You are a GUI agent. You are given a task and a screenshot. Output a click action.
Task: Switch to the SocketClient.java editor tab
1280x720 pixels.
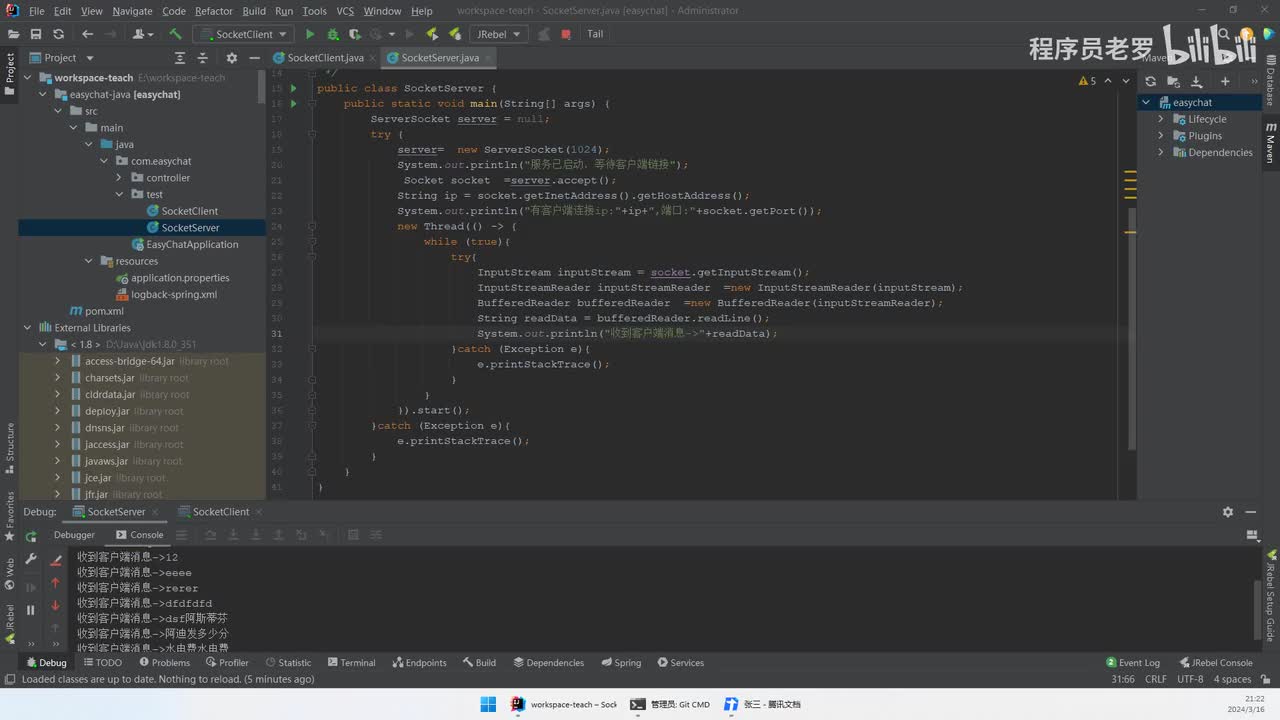tap(325, 58)
